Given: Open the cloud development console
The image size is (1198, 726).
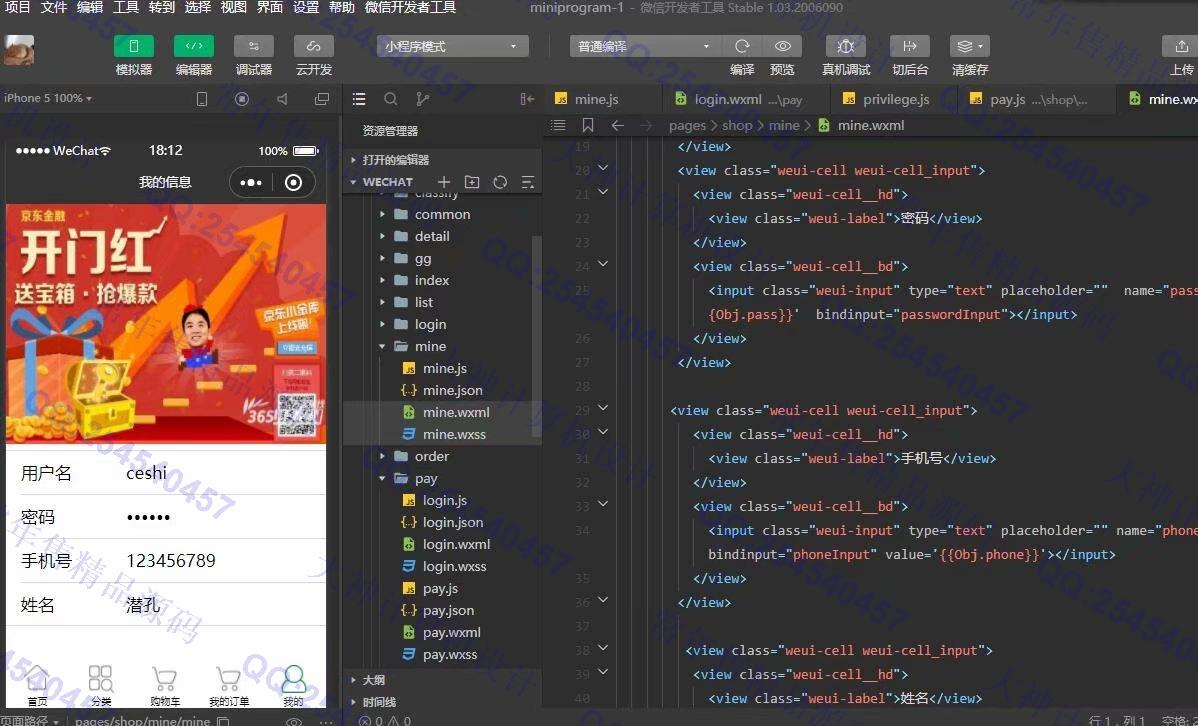Looking at the screenshot, I should 313,47.
